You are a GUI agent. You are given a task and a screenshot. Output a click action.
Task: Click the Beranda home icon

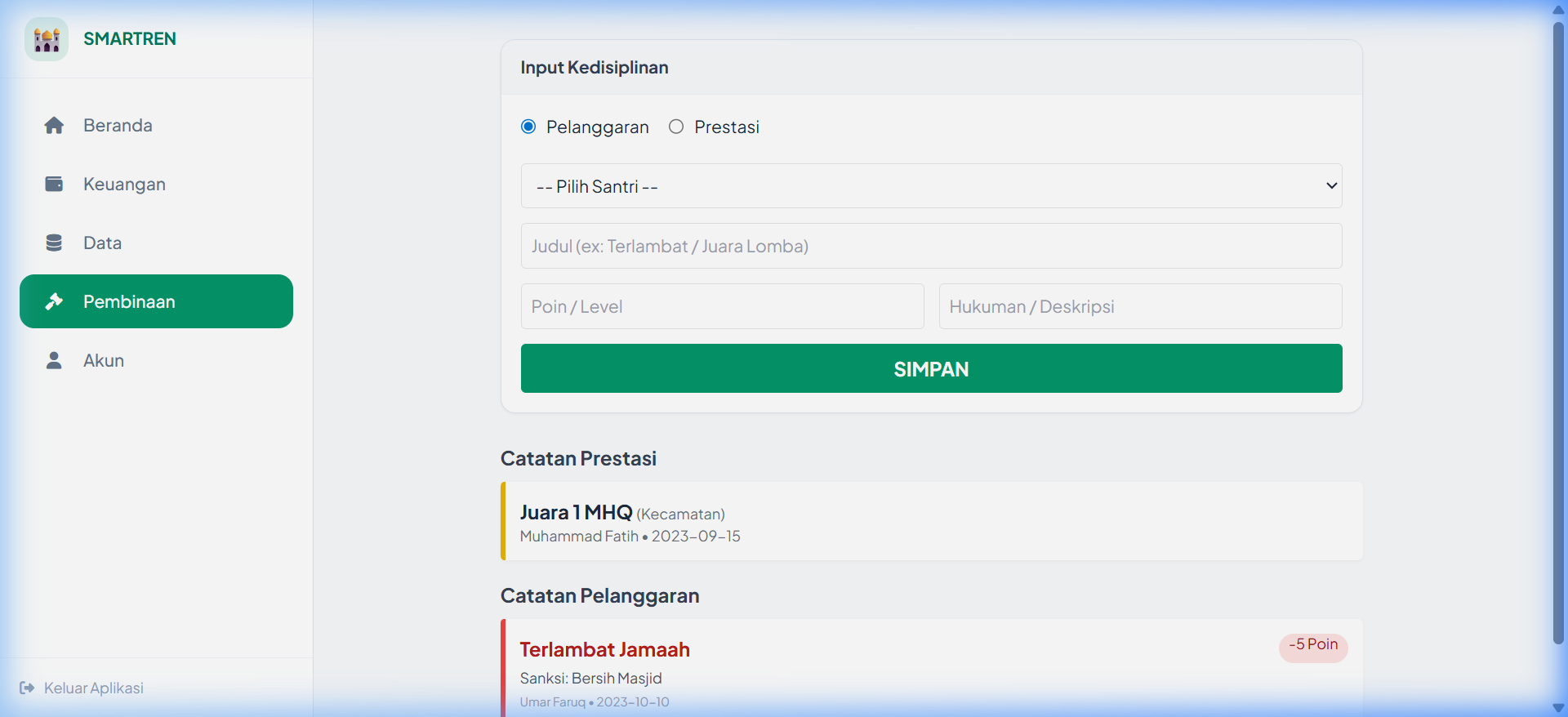pyautogui.click(x=54, y=125)
